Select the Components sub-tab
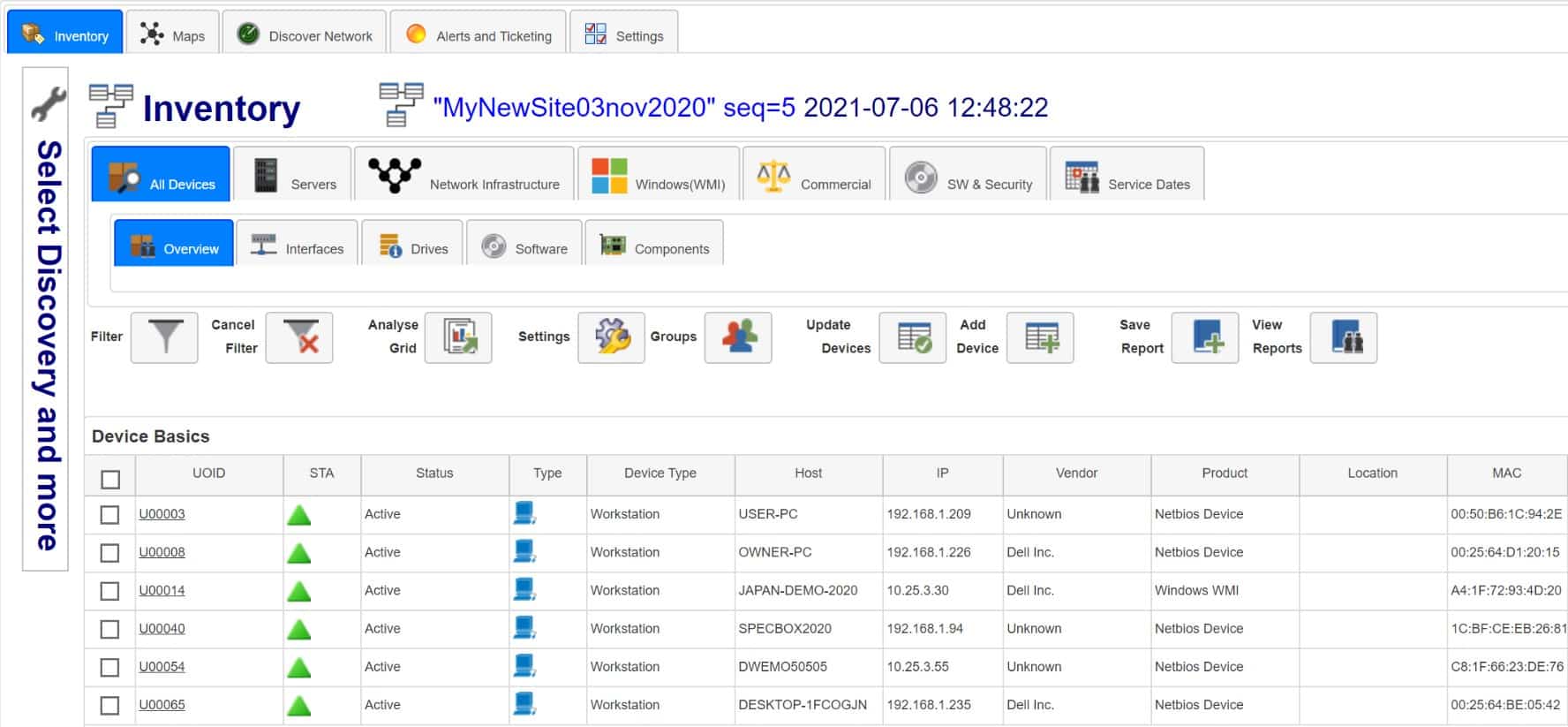This screenshot has width=1568, height=727. [654, 244]
